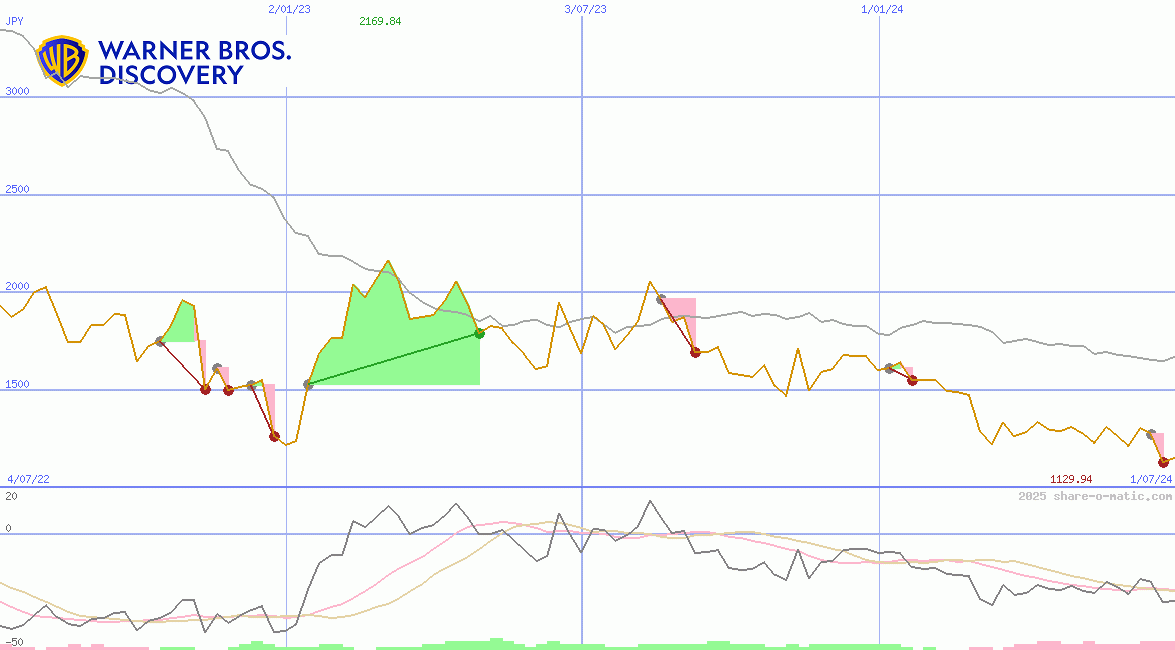
Task: Click the red exit marker at the lowest point before 2/01/23
Action: tap(274, 436)
